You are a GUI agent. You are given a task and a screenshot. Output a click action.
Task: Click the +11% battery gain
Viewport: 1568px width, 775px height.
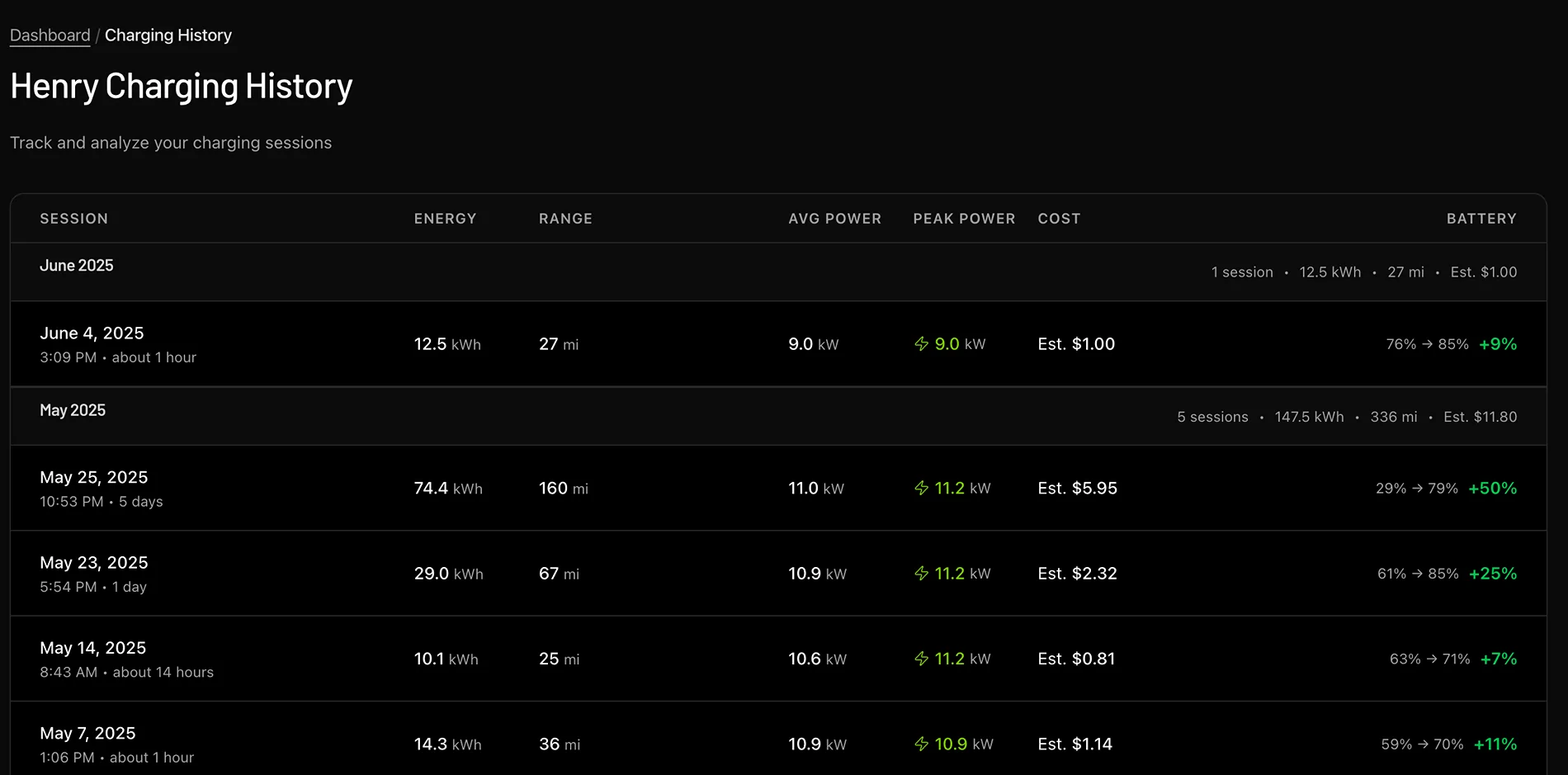(x=1495, y=744)
